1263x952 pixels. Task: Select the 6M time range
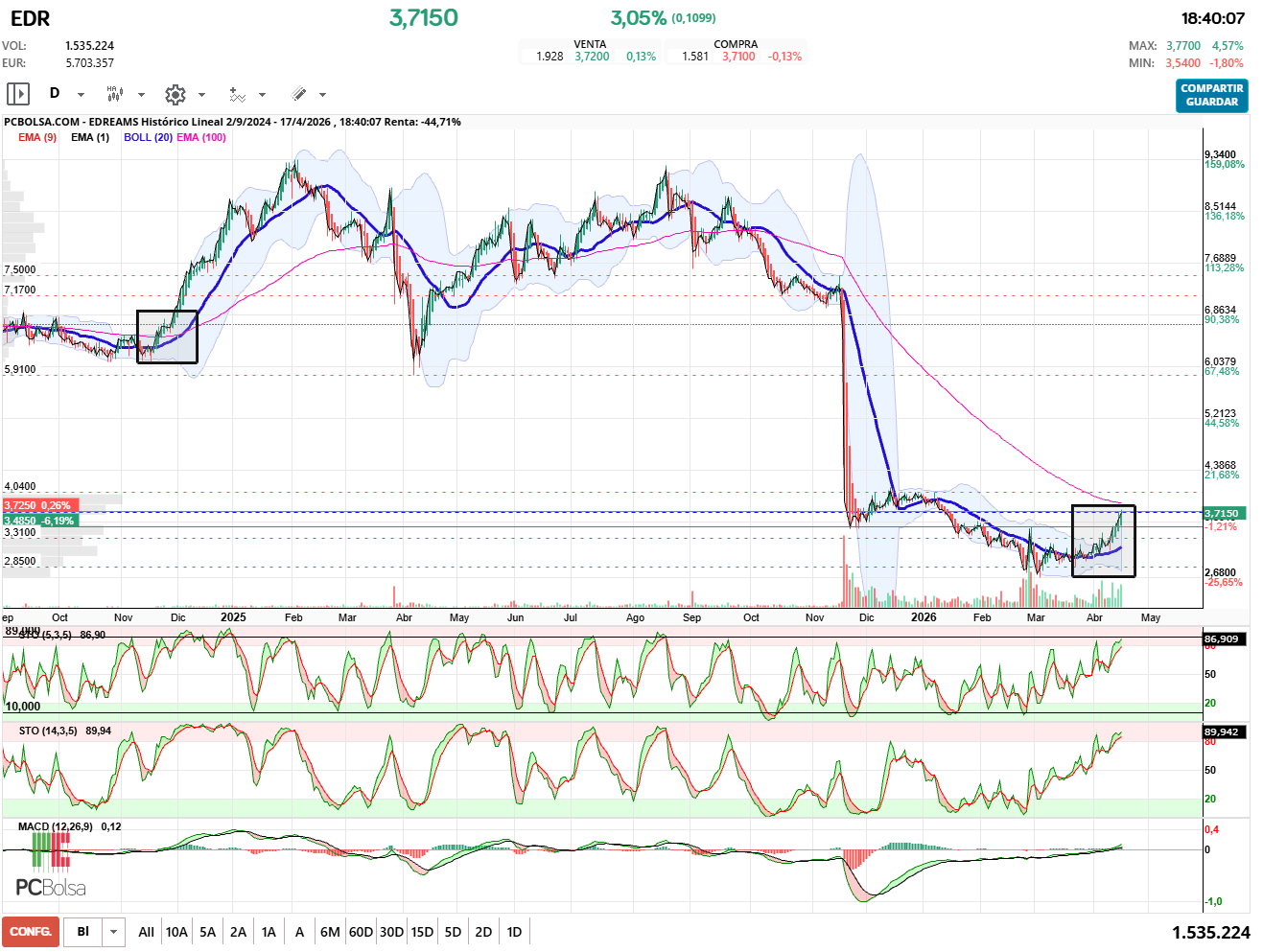click(x=330, y=932)
